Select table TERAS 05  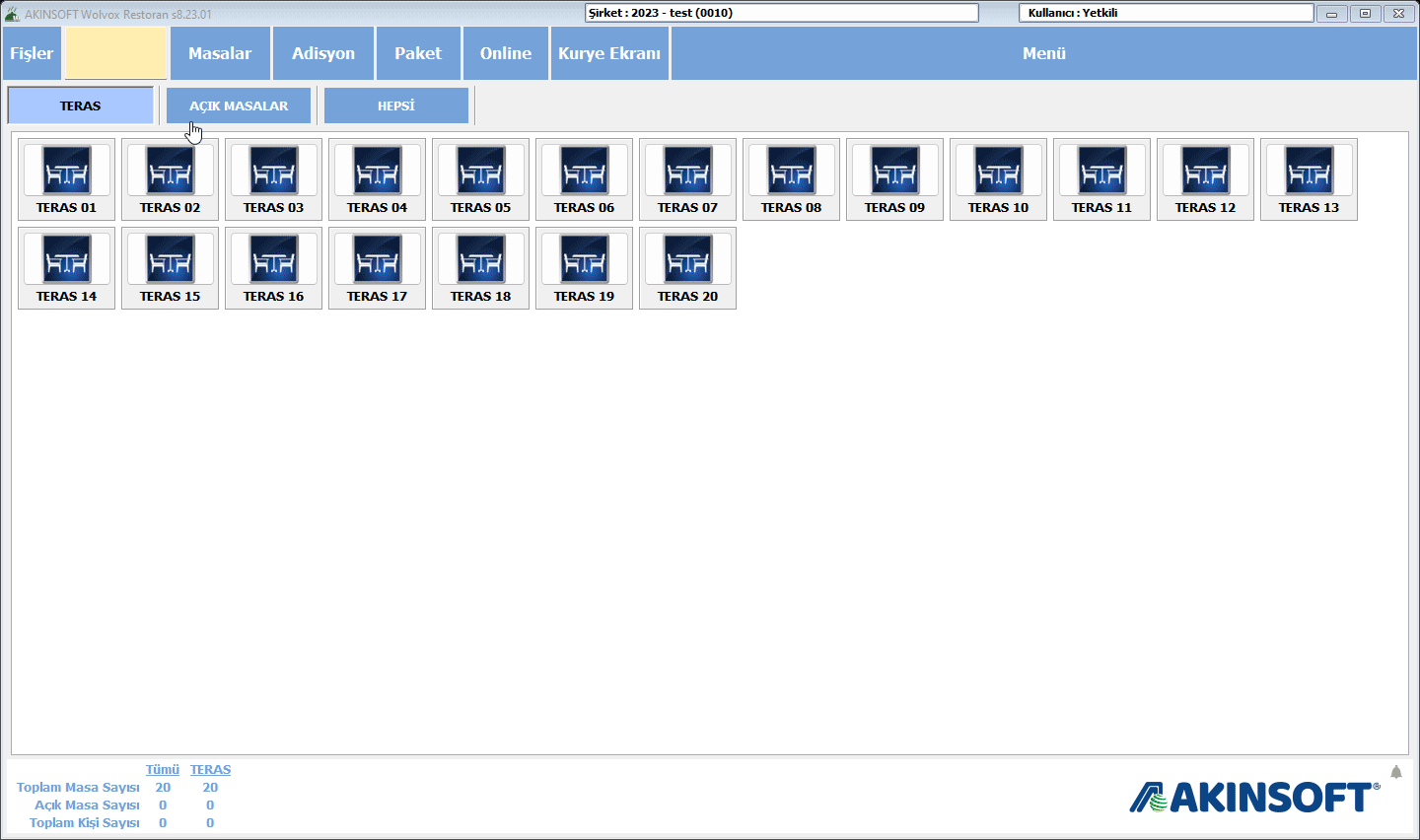(480, 179)
